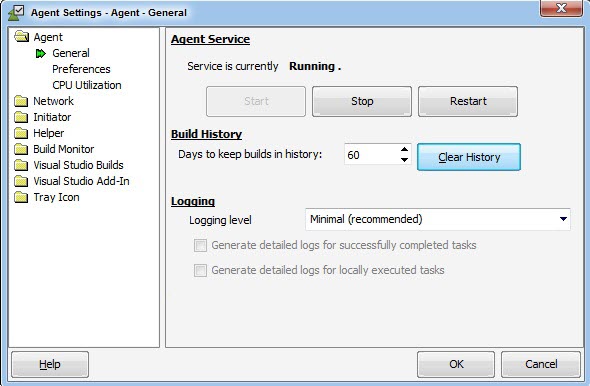Open the Network settings category
Image resolution: width=590 pixels, height=386 pixels.
pyautogui.click(x=53, y=101)
